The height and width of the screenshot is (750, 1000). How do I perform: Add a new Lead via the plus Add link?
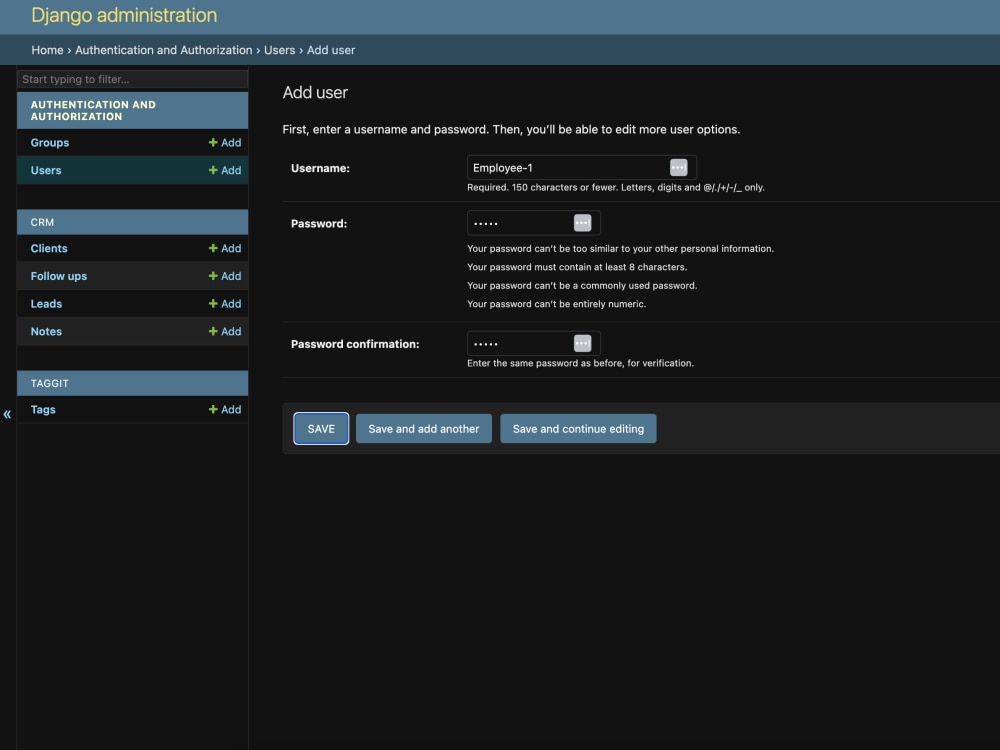point(224,304)
